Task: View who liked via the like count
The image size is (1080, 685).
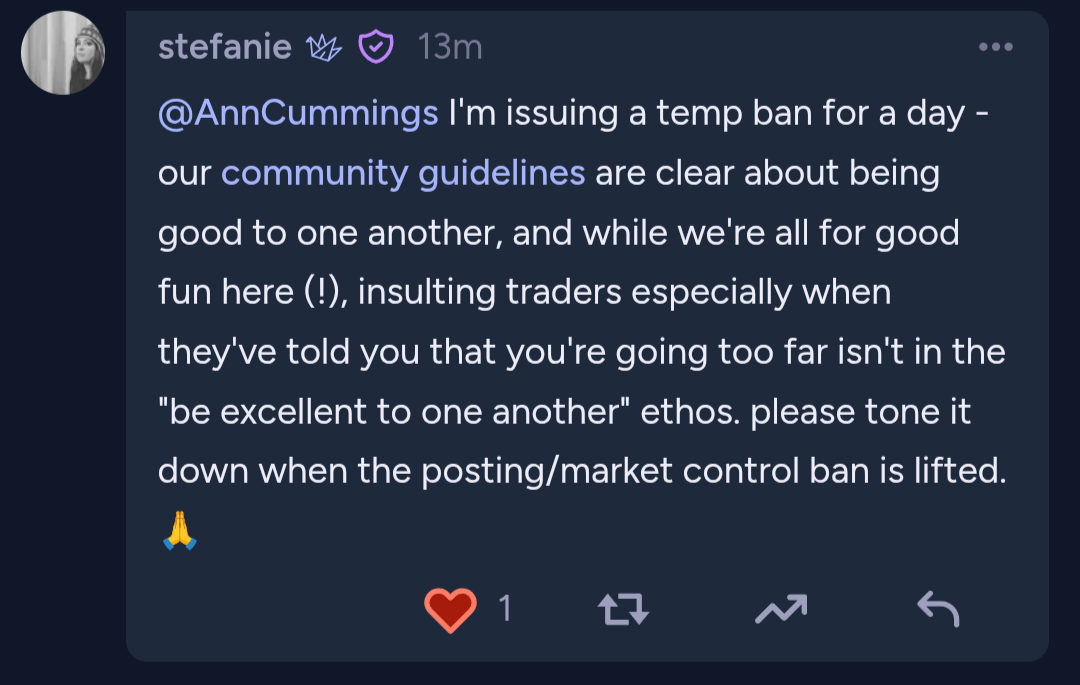Action: (x=505, y=608)
